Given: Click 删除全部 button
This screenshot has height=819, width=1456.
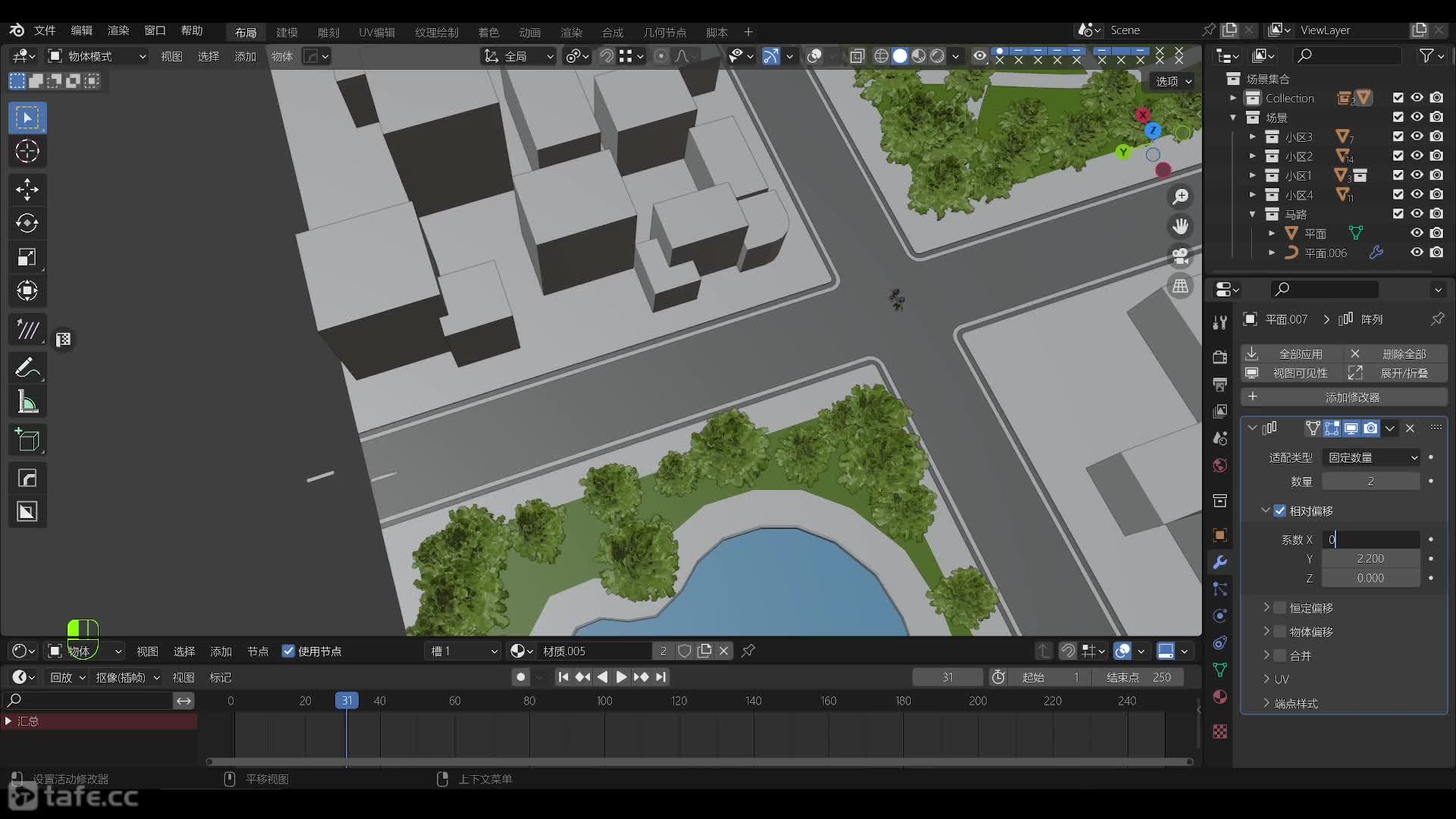Looking at the screenshot, I should (x=1395, y=354).
